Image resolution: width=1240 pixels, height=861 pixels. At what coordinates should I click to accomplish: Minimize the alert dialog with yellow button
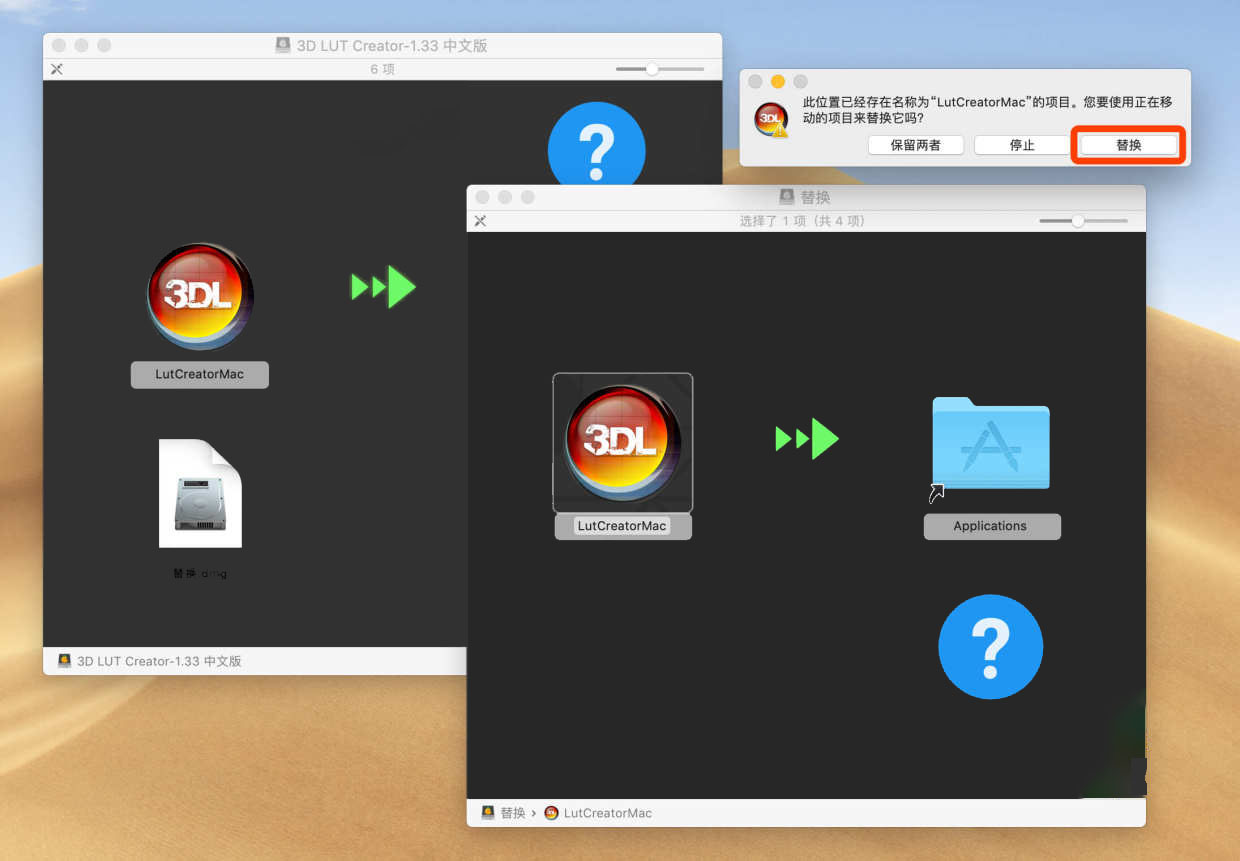click(x=778, y=81)
